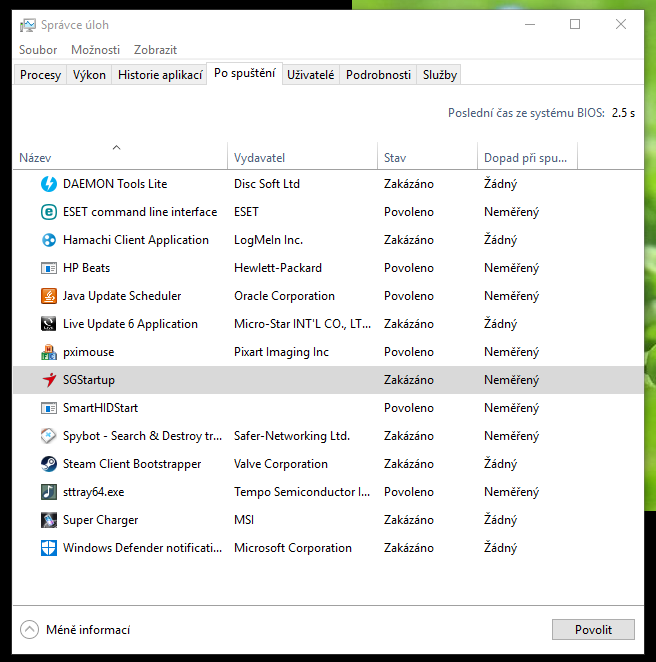Select the Windows Defender notification name
Viewport: 656px width, 662px height.
pyautogui.click(x=142, y=548)
